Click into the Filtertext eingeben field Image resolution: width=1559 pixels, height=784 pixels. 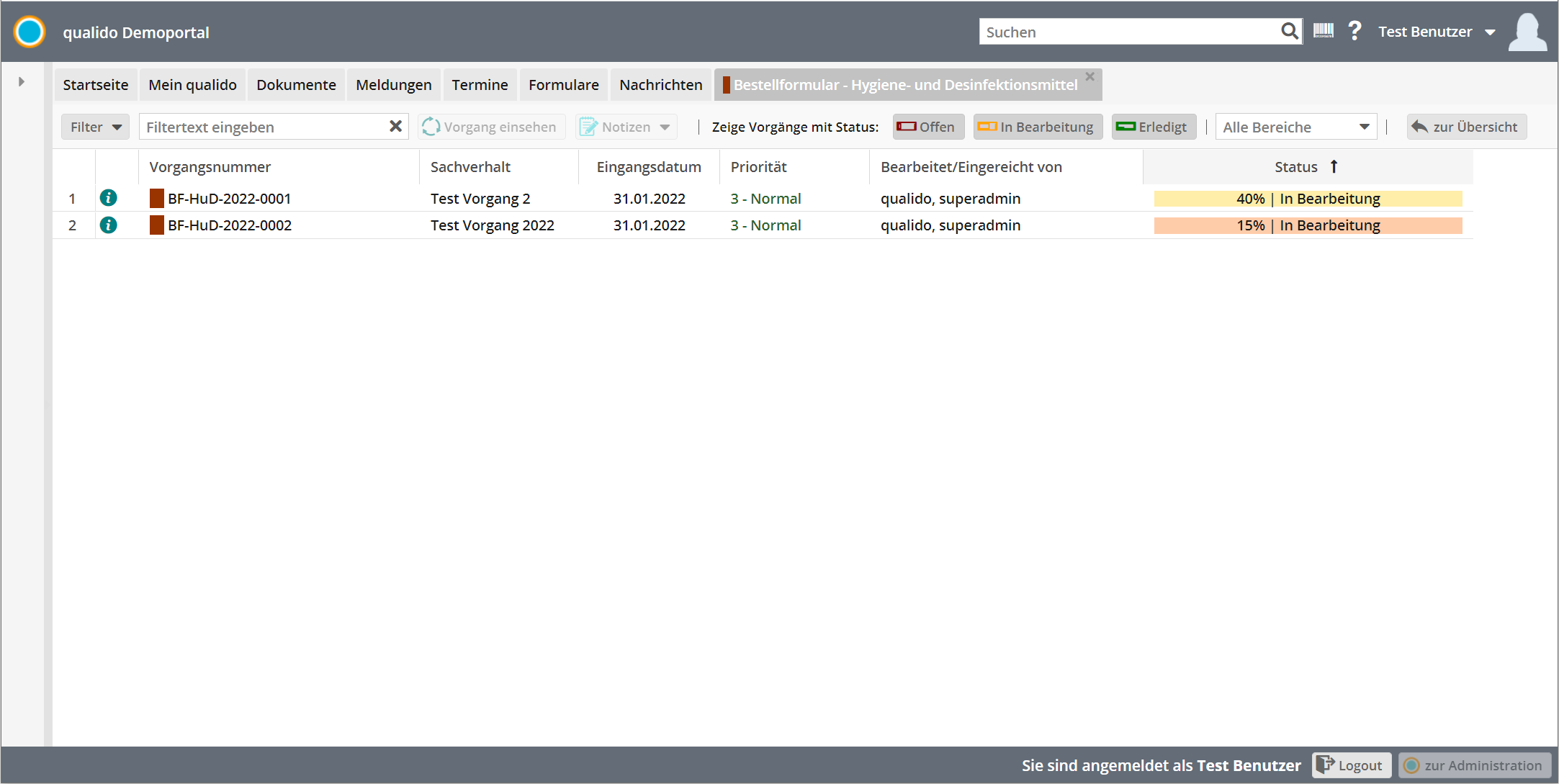coord(263,127)
